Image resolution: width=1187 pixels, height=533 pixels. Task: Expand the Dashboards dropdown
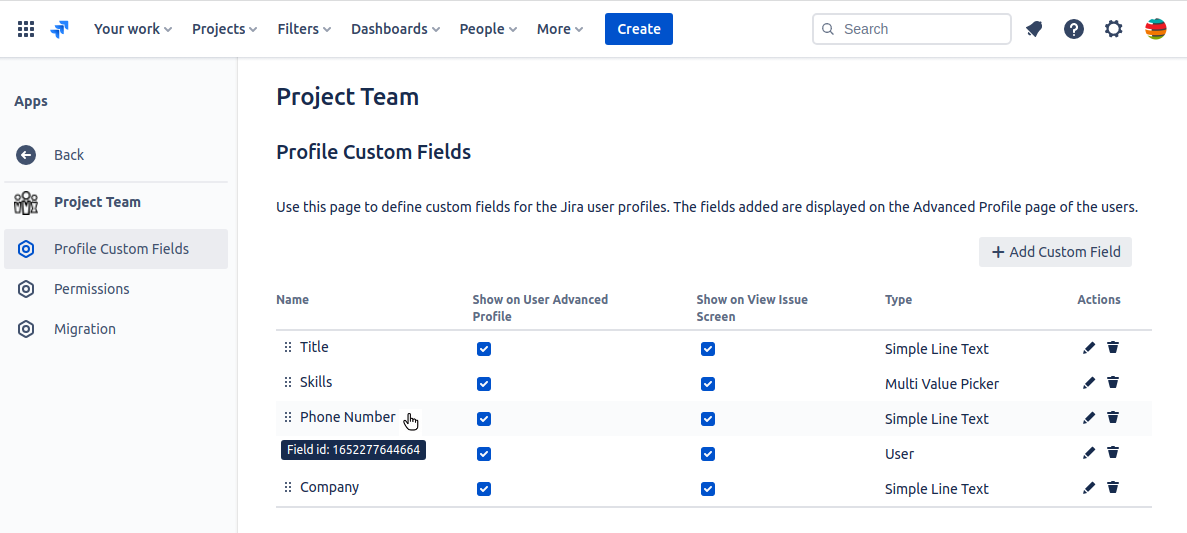point(395,29)
